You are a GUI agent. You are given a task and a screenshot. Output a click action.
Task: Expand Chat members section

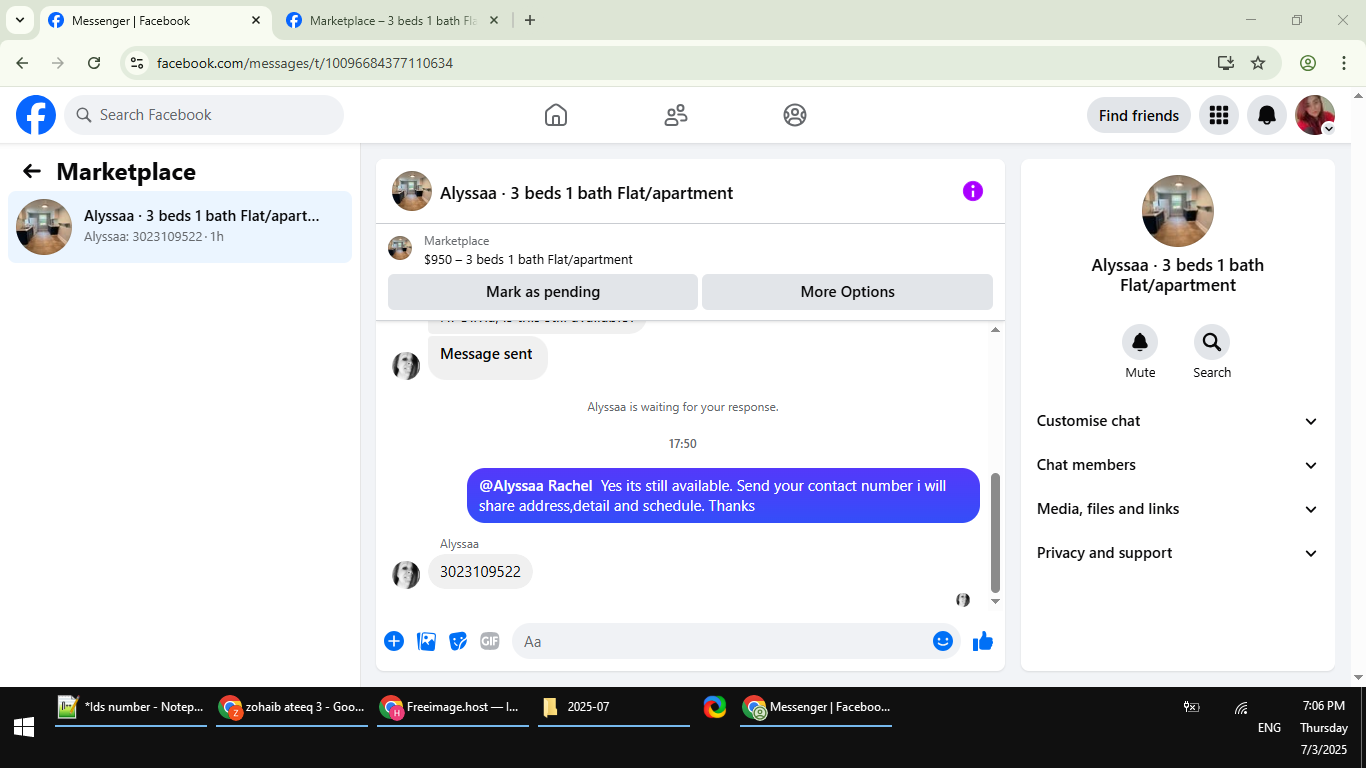1177,465
